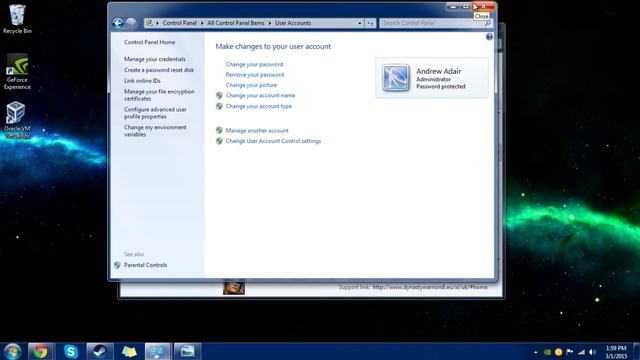
Task: Close the User Accounts window
Action: click(484, 7)
